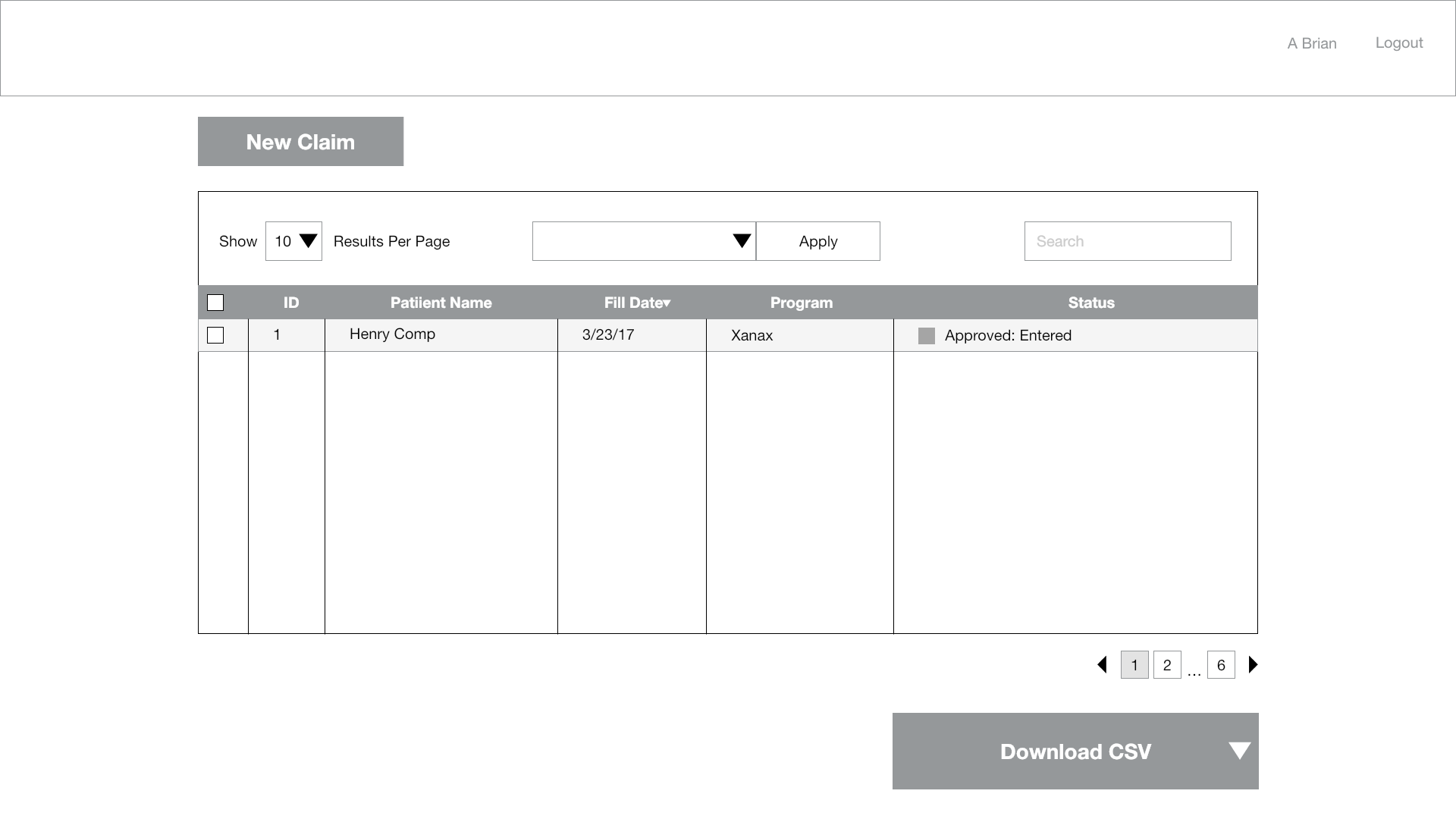Select the Henry Comp row checkbox
The image size is (1456, 819).
215,335
